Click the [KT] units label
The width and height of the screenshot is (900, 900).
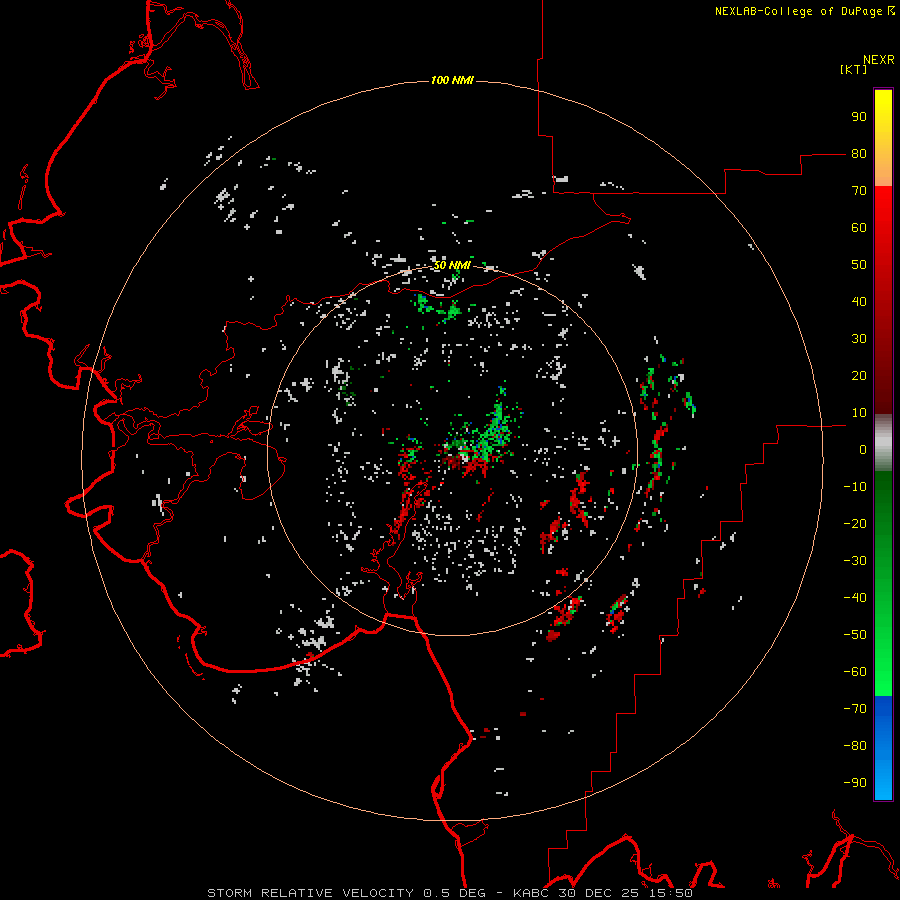click(x=854, y=69)
